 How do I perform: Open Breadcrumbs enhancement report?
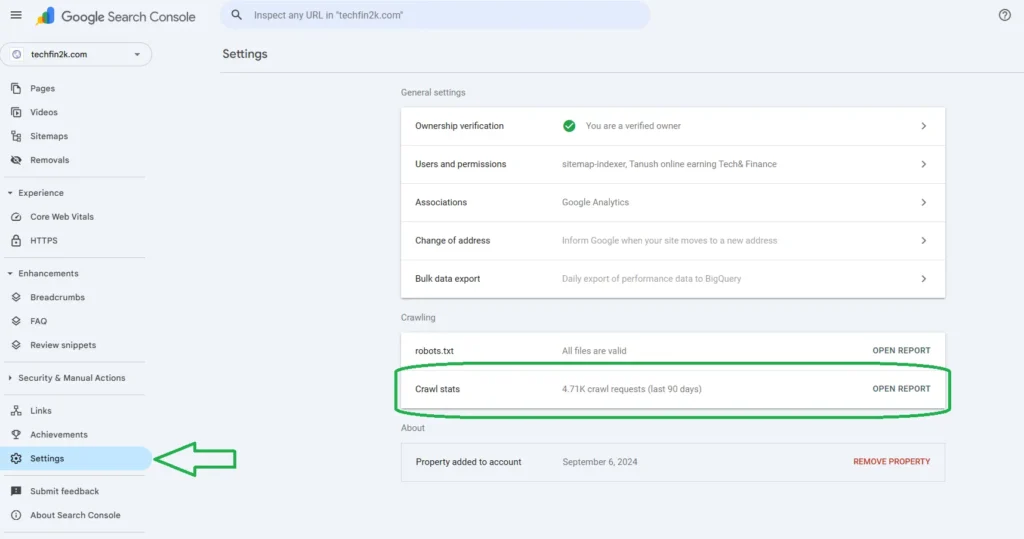pyautogui.click(x=57, y=297)
